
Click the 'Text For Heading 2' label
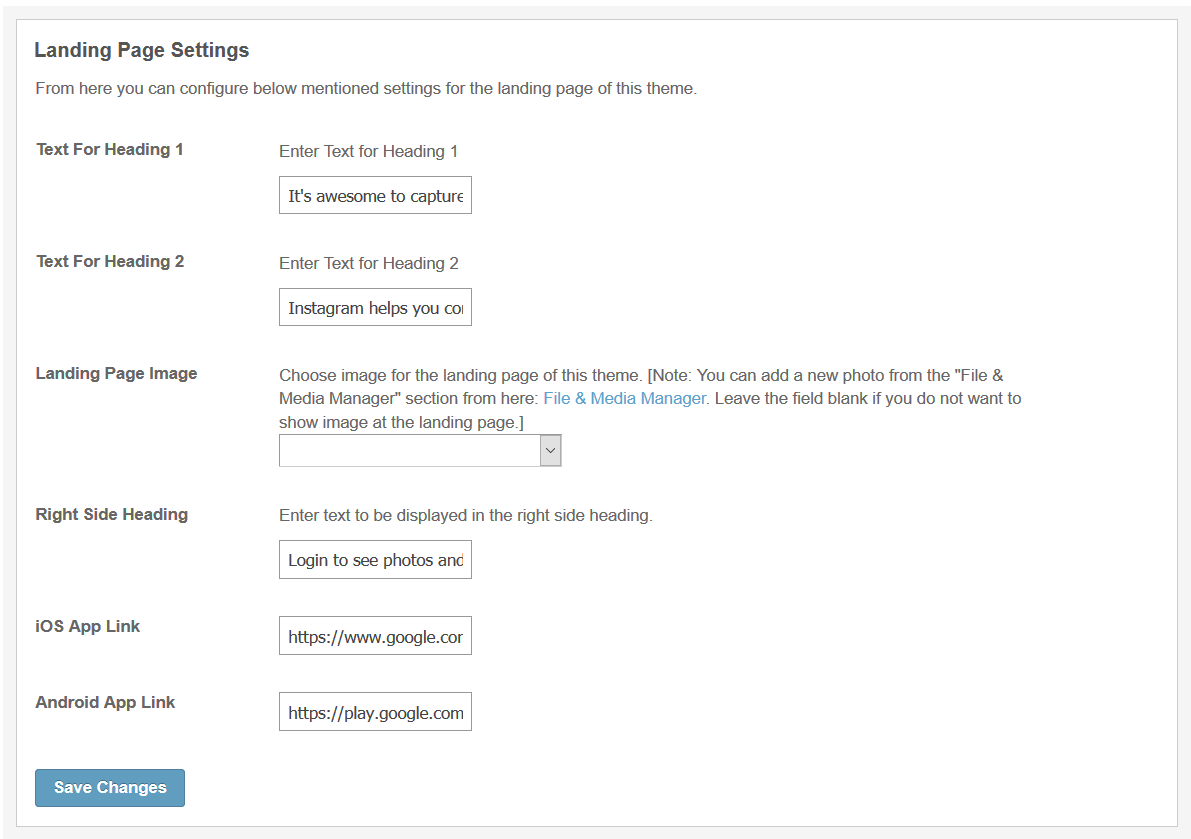(x=110, y=261)
